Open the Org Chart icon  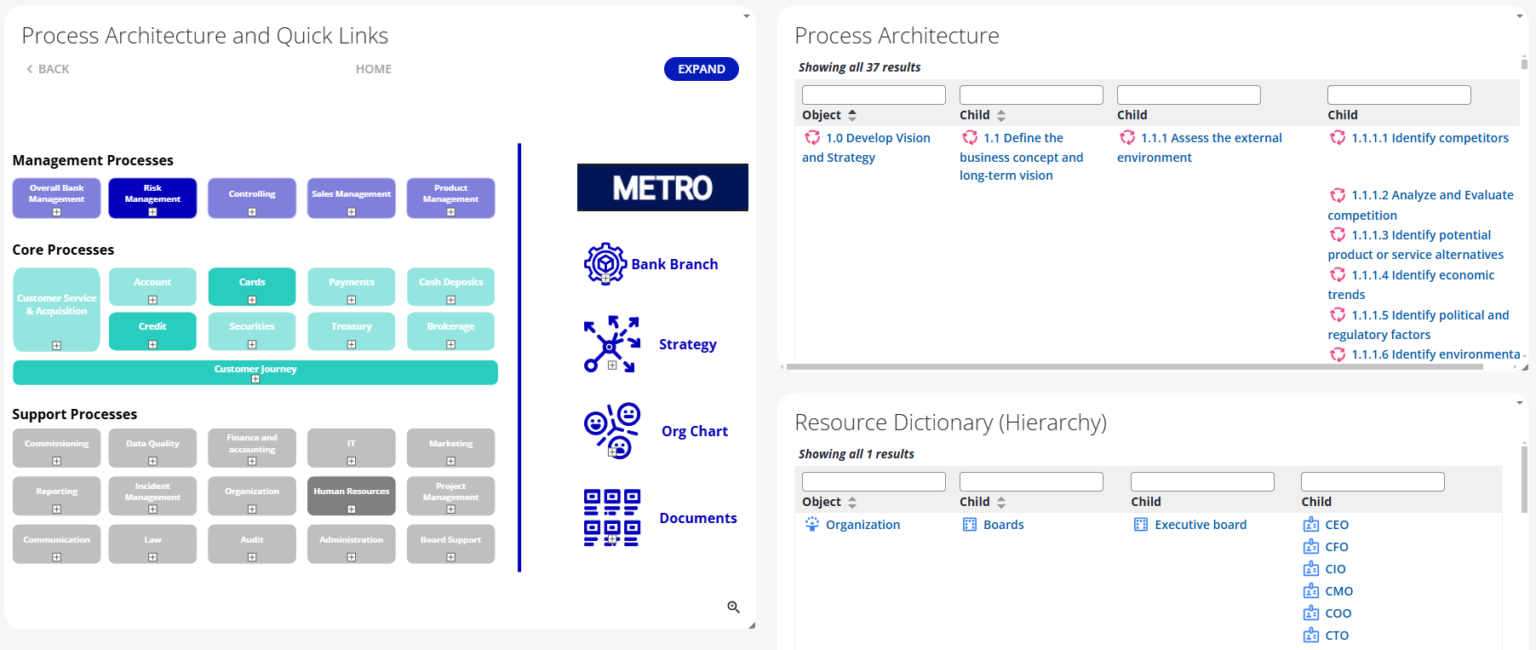pos(611,430)
